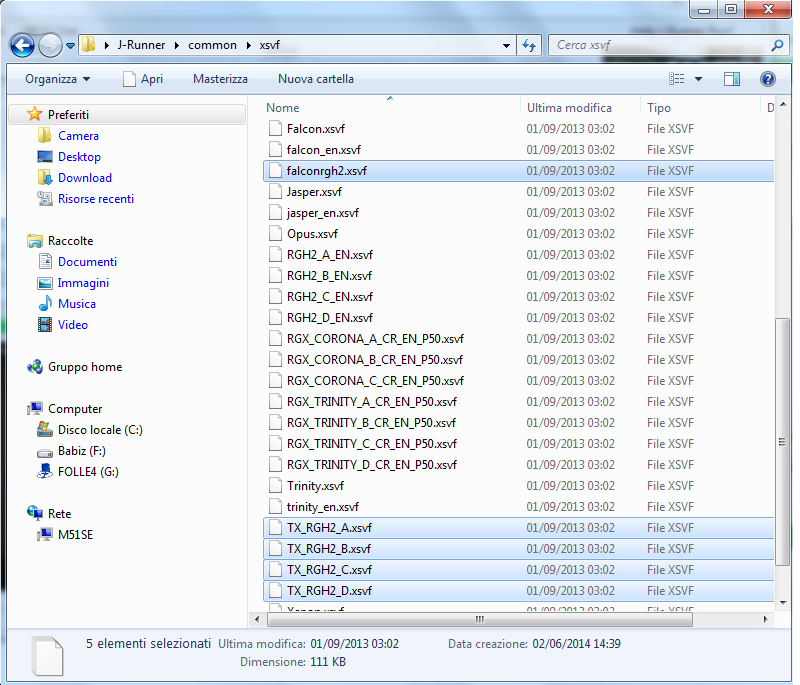Open Disco locale (C:)
This screenshot has width=800, height=685.
[x=100, y=429]
